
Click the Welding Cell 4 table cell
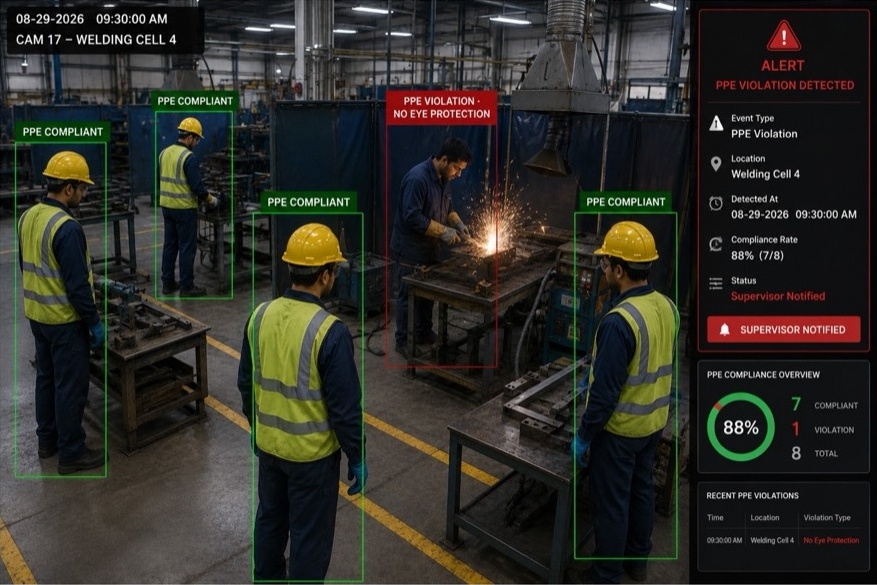click(x=772, y=540)
